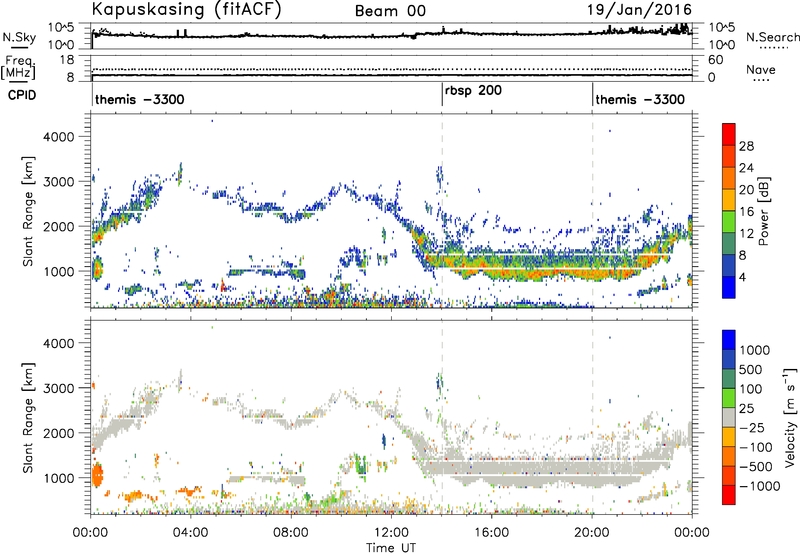The image size is (800, 554).
Task: Click the "3000" tick of the velocity panel
Action: (58, 388)
